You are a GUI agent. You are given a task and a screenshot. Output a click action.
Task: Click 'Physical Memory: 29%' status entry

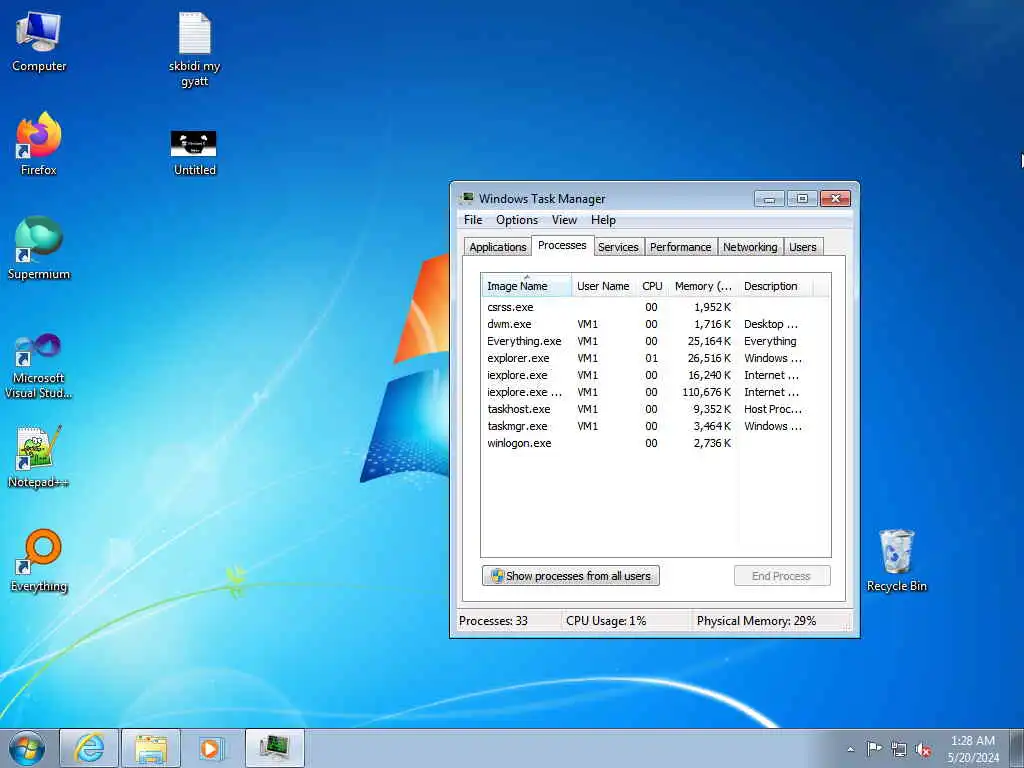(756, 621)
